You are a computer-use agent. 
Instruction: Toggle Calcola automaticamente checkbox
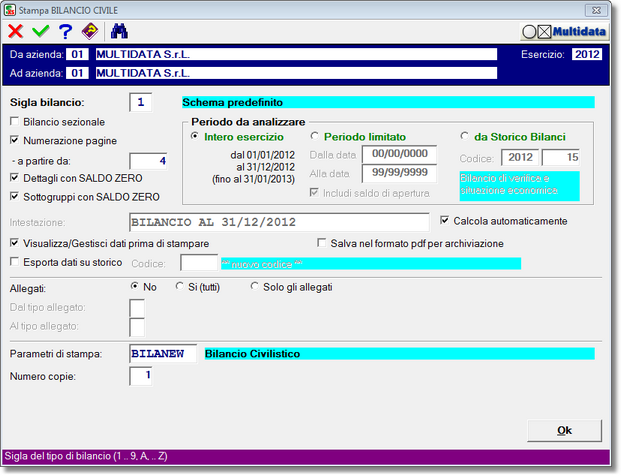[444, 220]
